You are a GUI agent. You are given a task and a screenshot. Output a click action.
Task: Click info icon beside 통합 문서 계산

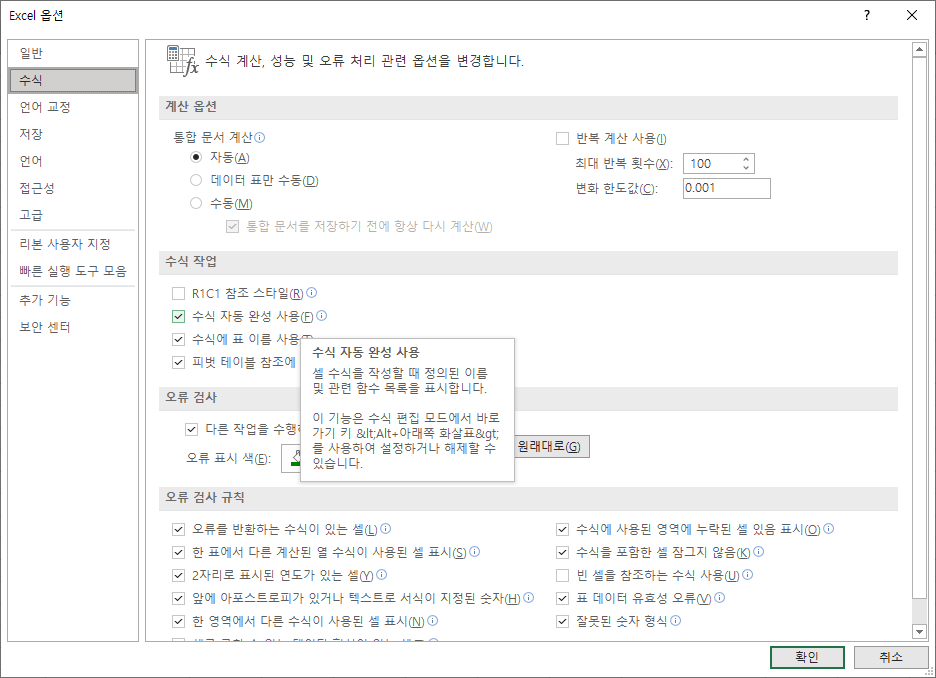click(x=260, y=137)
